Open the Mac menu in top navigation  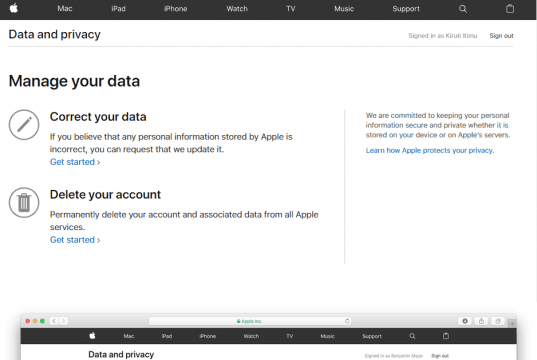65,9
